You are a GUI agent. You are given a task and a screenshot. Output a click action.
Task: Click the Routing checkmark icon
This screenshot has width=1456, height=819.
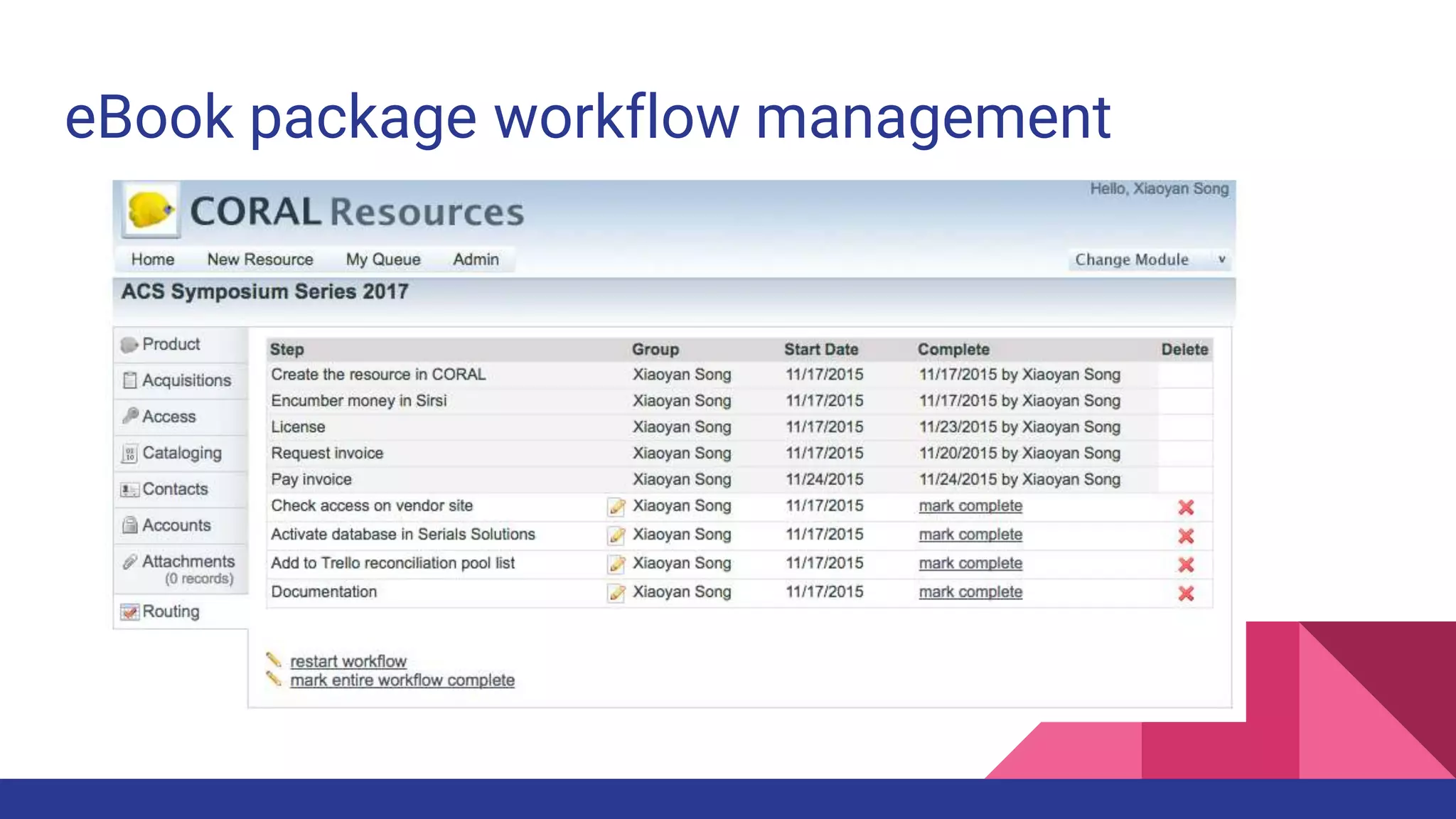pyautogui.click(x=130, y=611)
